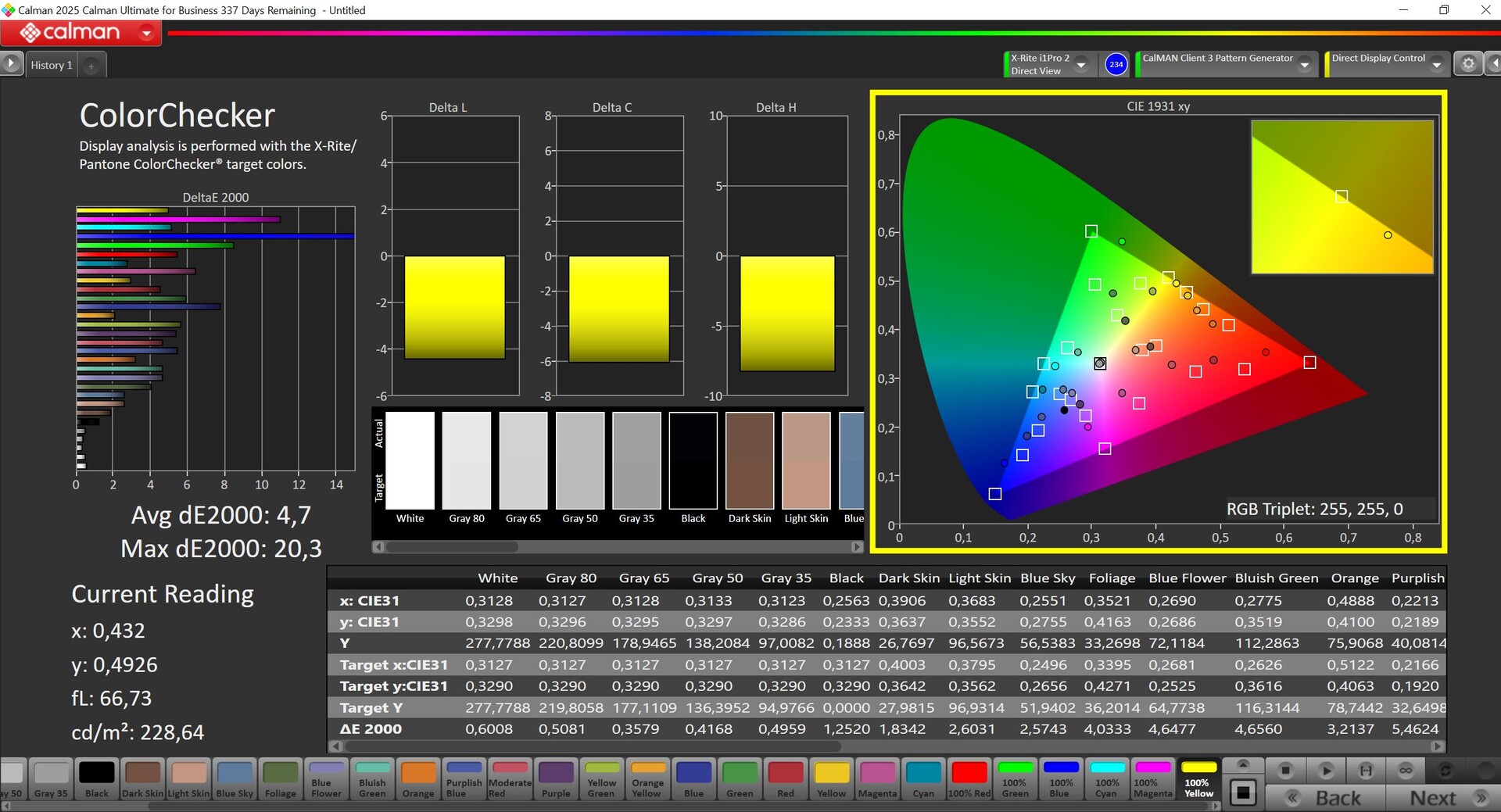This screenshot has width=1501, height=812.
Task: Open the Calman logo main menu
Action: pos(81,33)
